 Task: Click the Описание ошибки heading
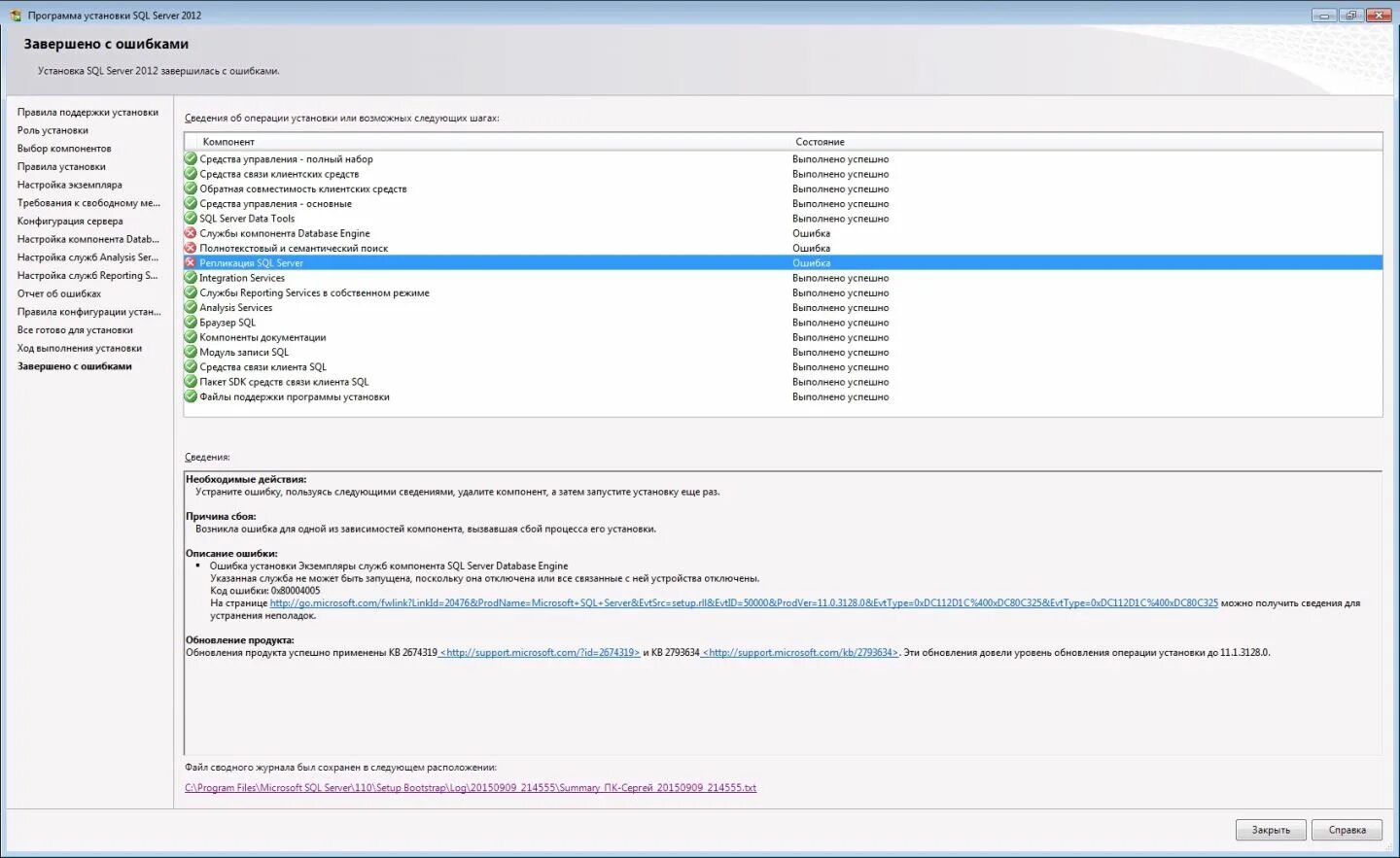click(231, 554)
